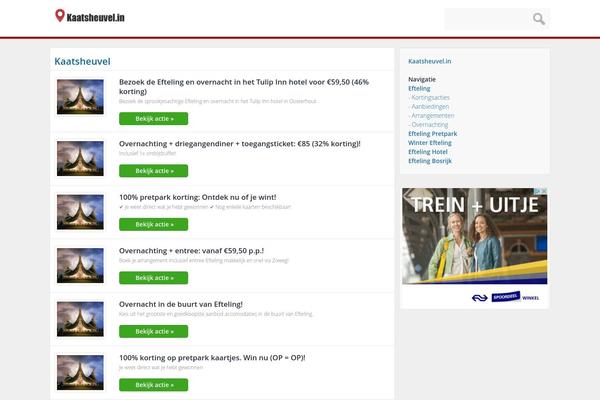The image size is (600, 400).
Task: Open Bekijk actie for buurt van Efteling
Action: pos(153,331)
